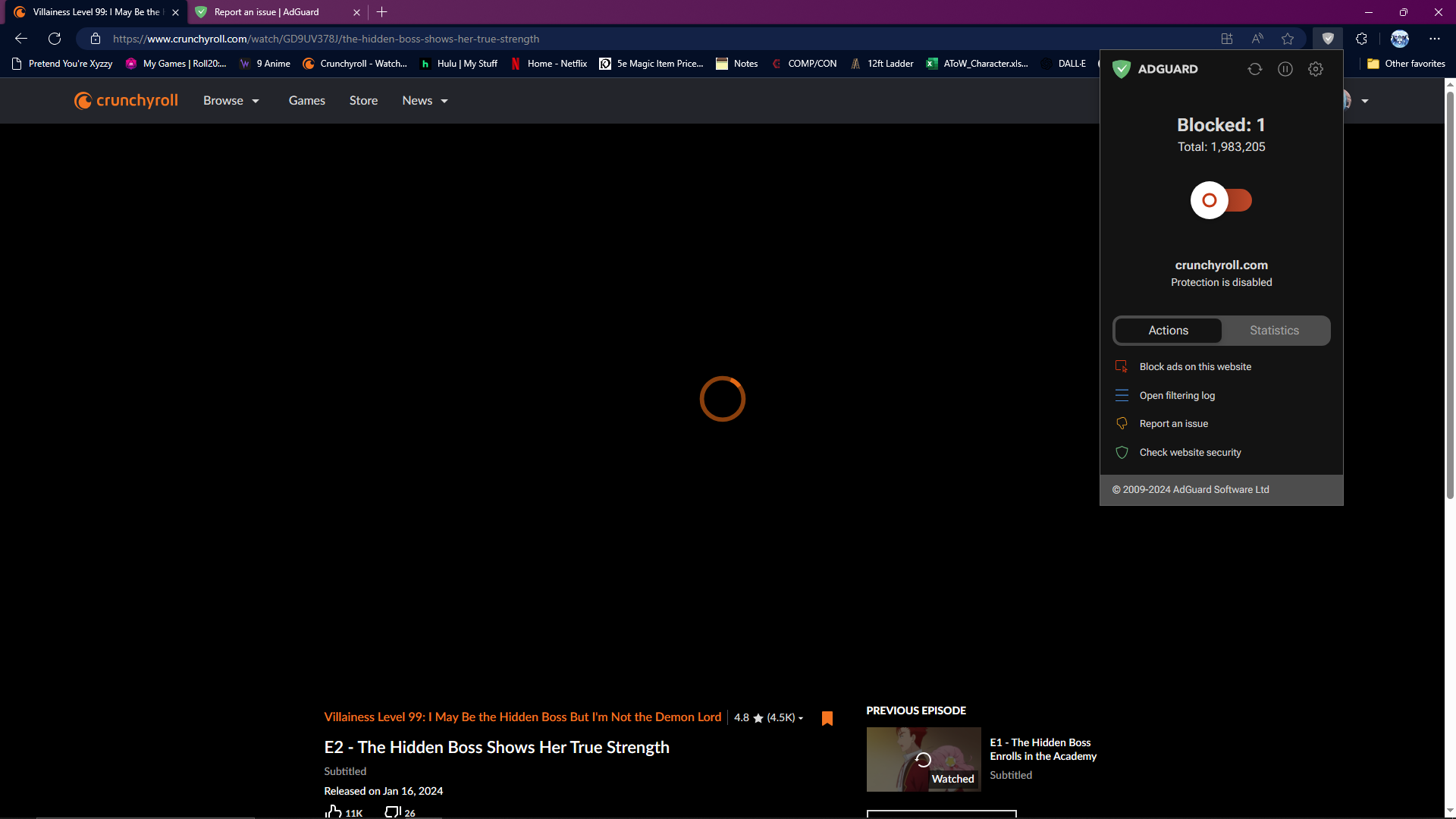Bookmark this episode with the orange bookmark icon

click(827, 718)
